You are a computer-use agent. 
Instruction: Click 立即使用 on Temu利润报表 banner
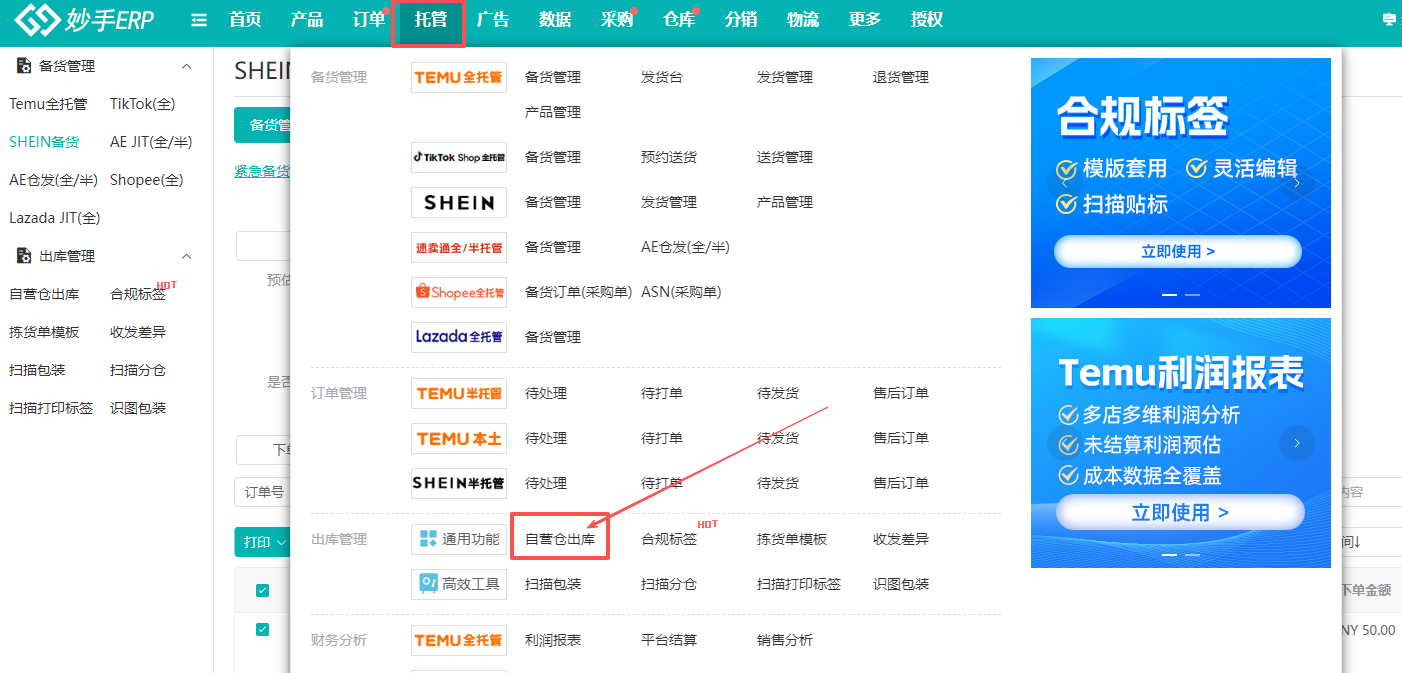(1180, 512)
